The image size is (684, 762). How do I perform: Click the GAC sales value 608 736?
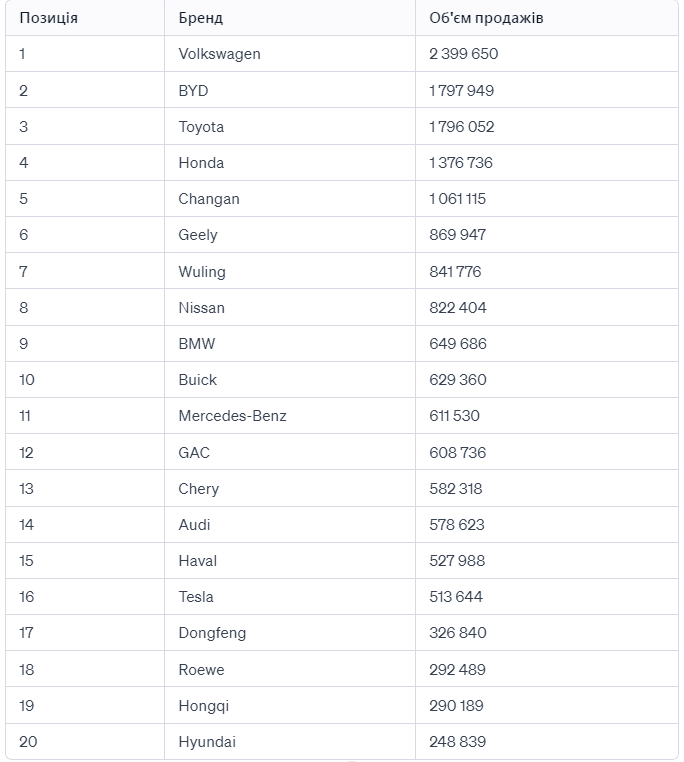coord(457,452)
